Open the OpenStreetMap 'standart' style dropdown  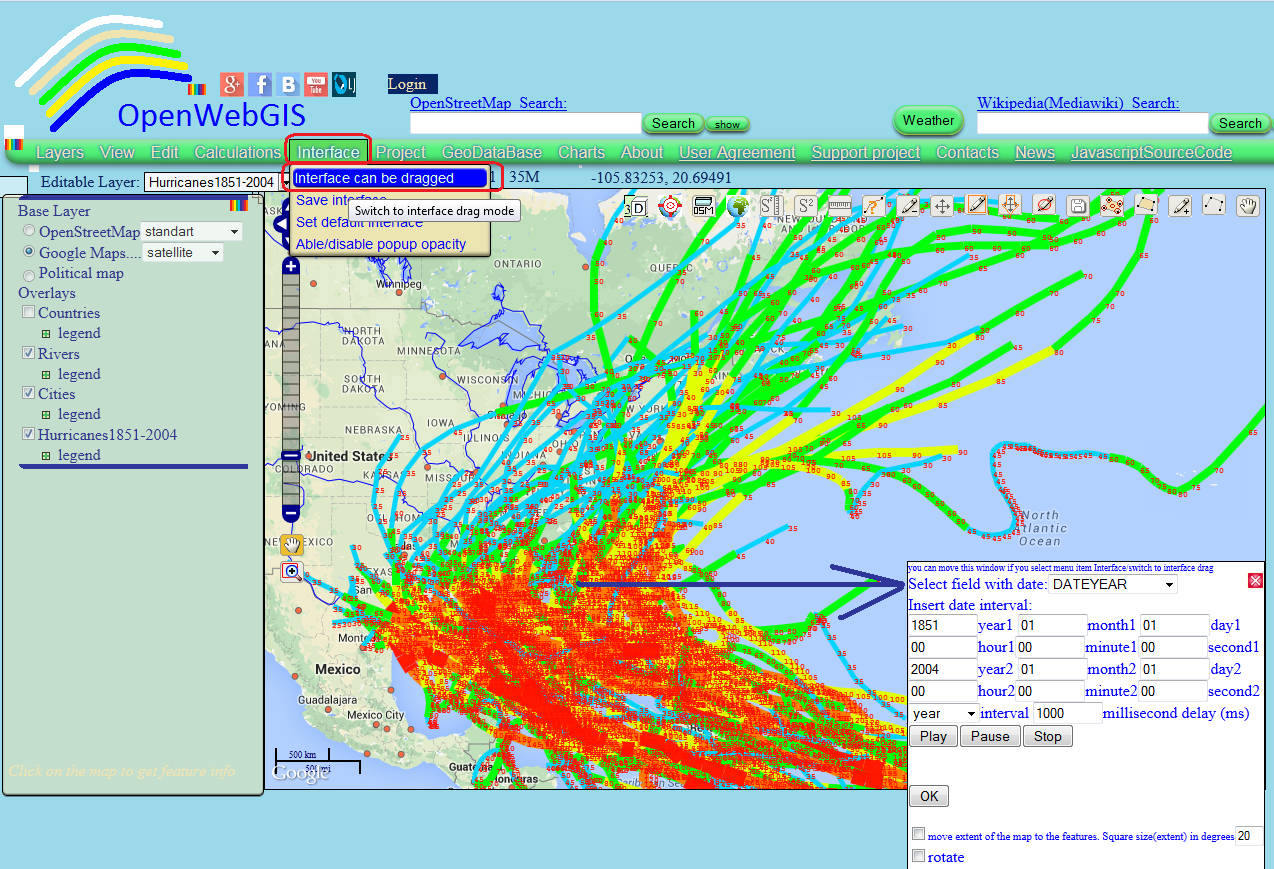pos(192,232)
